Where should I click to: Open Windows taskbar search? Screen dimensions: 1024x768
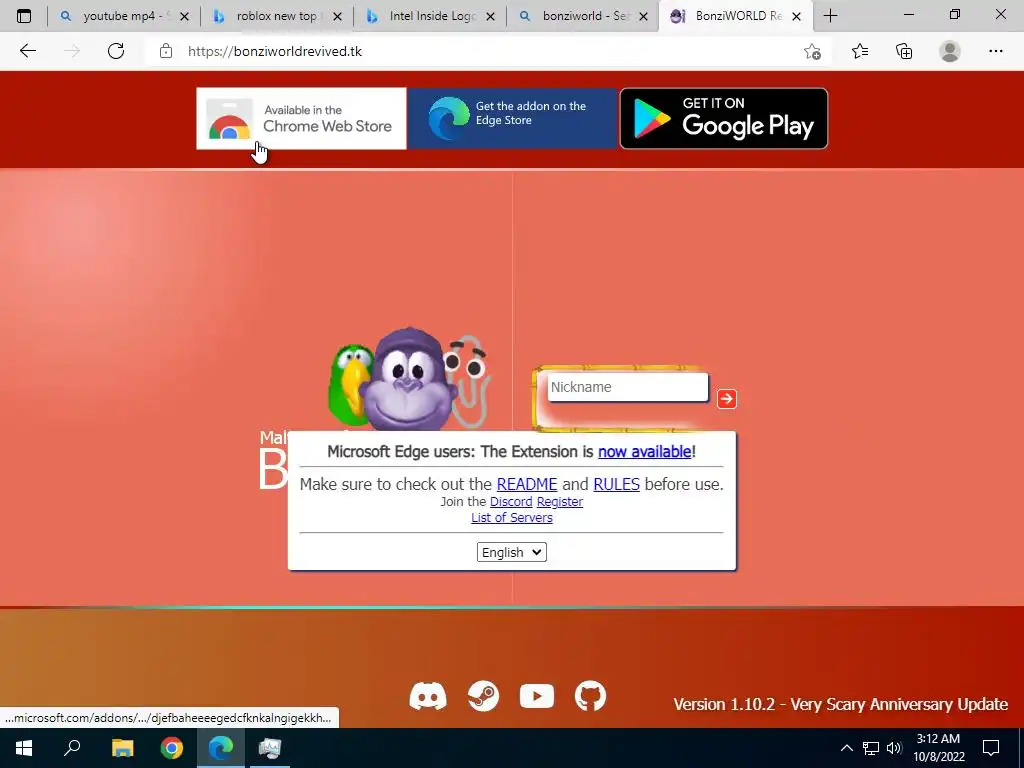point(72,748)
